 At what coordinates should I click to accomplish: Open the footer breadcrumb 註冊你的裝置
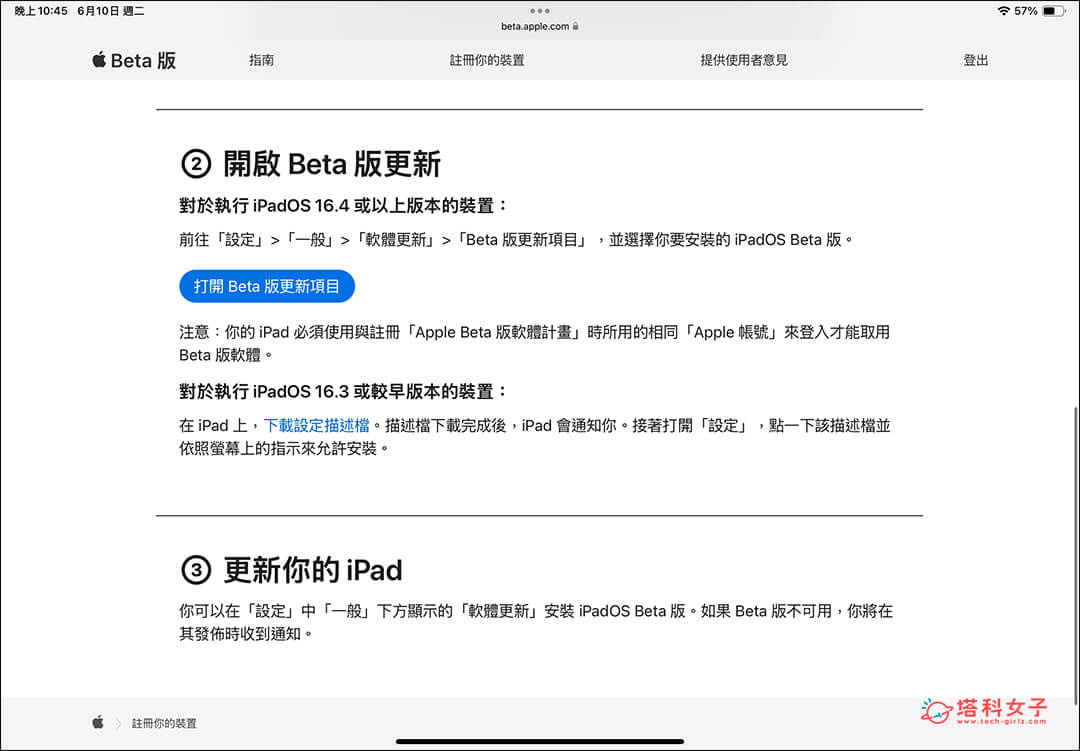pos(164,723)
